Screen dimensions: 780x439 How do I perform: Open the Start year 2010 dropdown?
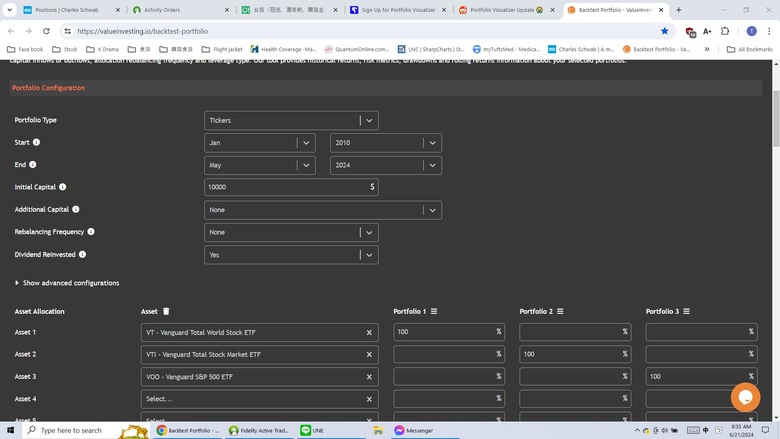tap(386, 143)
